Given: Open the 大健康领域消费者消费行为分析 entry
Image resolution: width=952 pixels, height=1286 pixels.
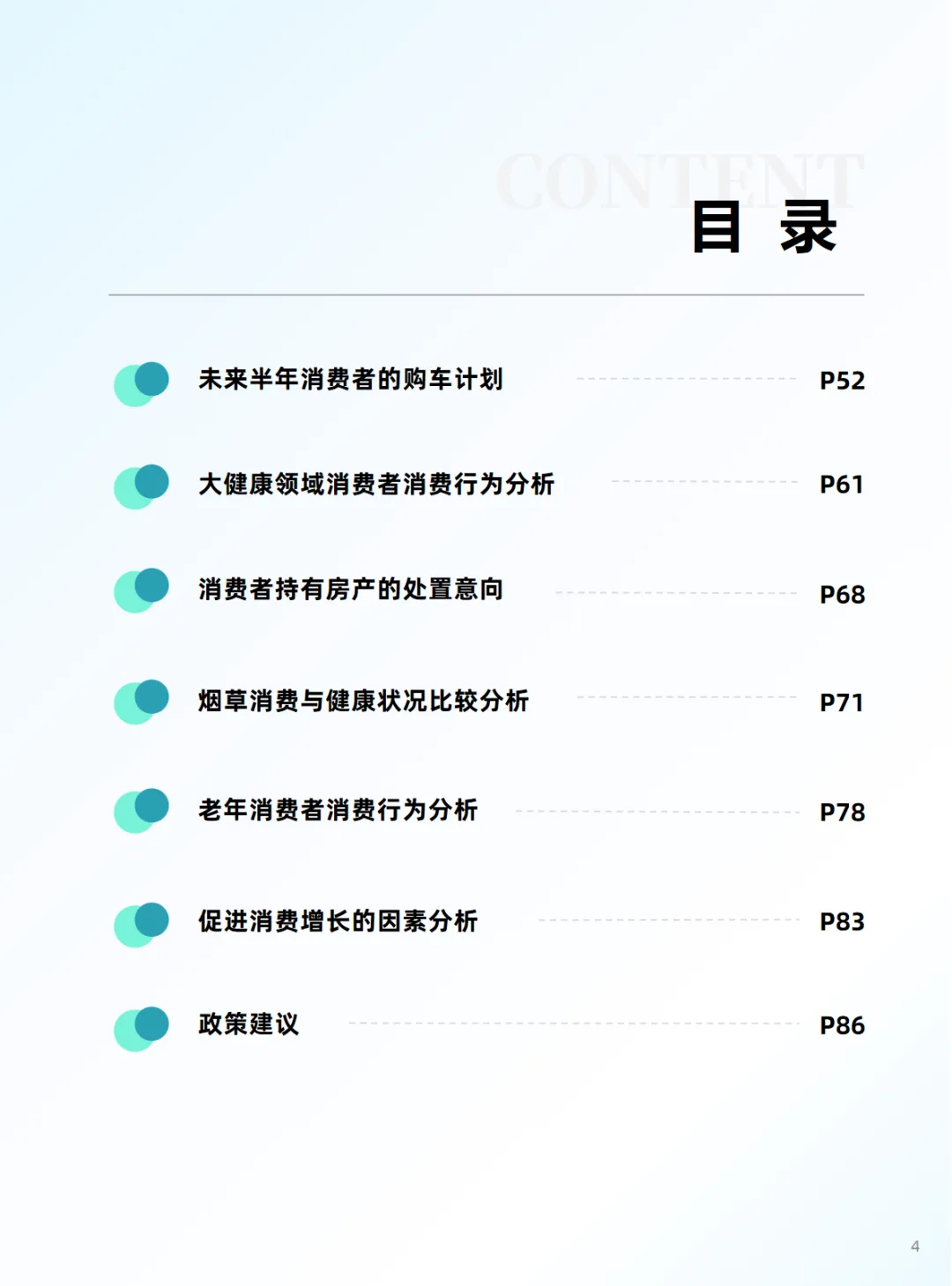Looking at the screenshot, I should 376,484.
